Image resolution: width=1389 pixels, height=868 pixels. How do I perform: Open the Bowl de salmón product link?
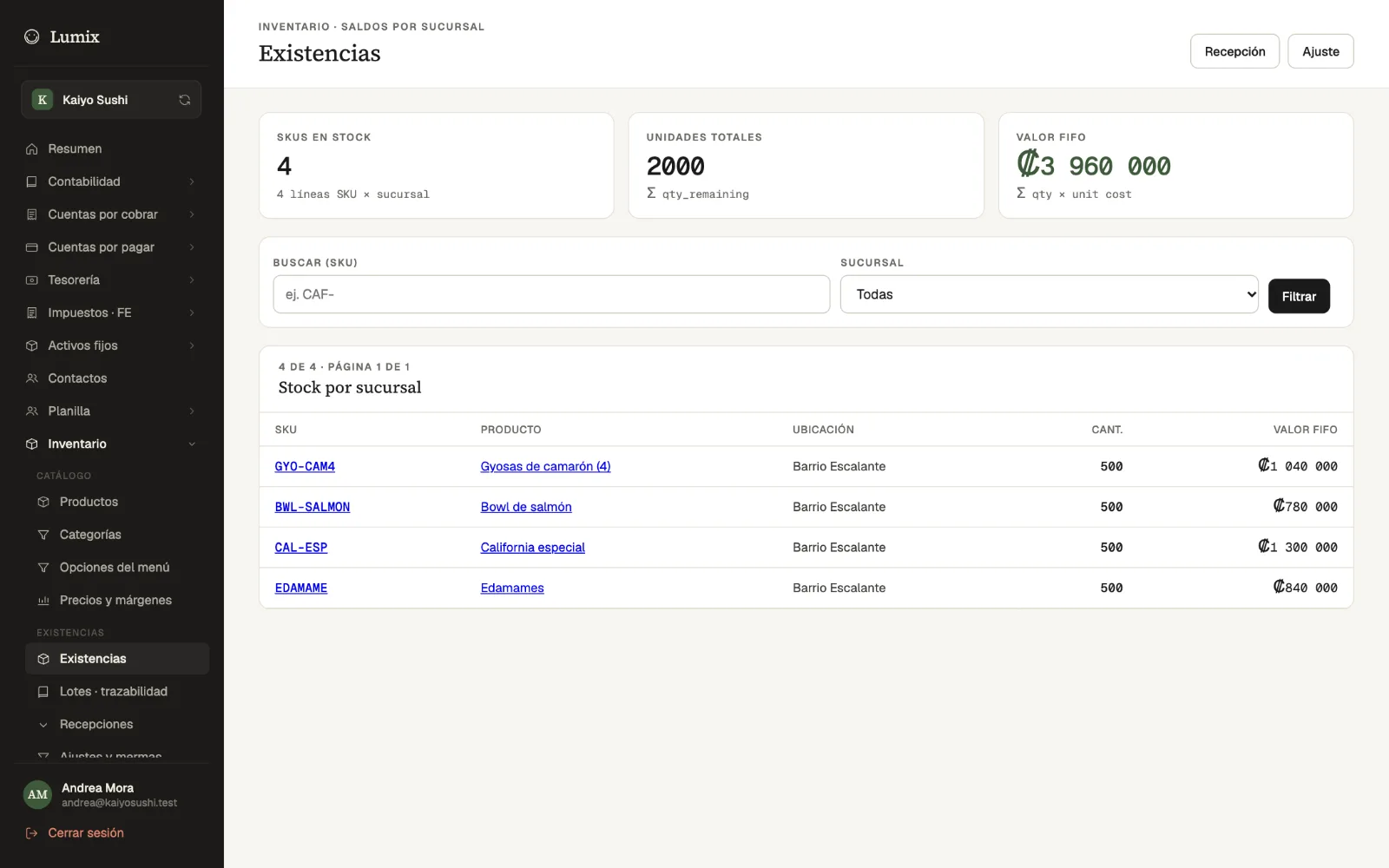526,507
